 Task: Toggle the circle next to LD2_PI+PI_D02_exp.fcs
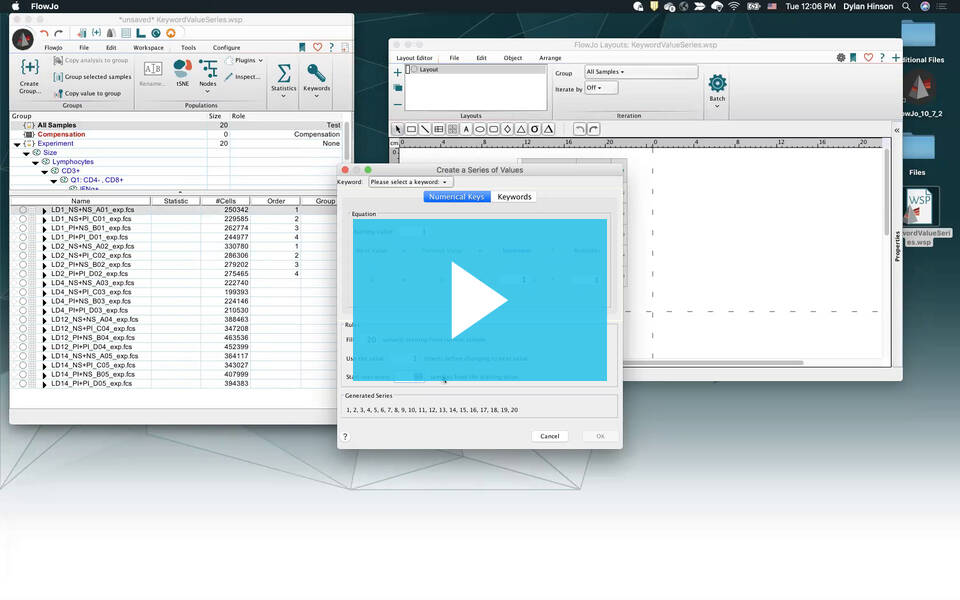coord(23,274)
